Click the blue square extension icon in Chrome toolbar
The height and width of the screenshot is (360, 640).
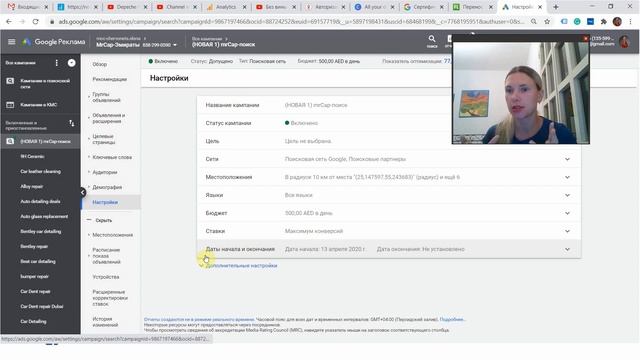tap(590, 22)
